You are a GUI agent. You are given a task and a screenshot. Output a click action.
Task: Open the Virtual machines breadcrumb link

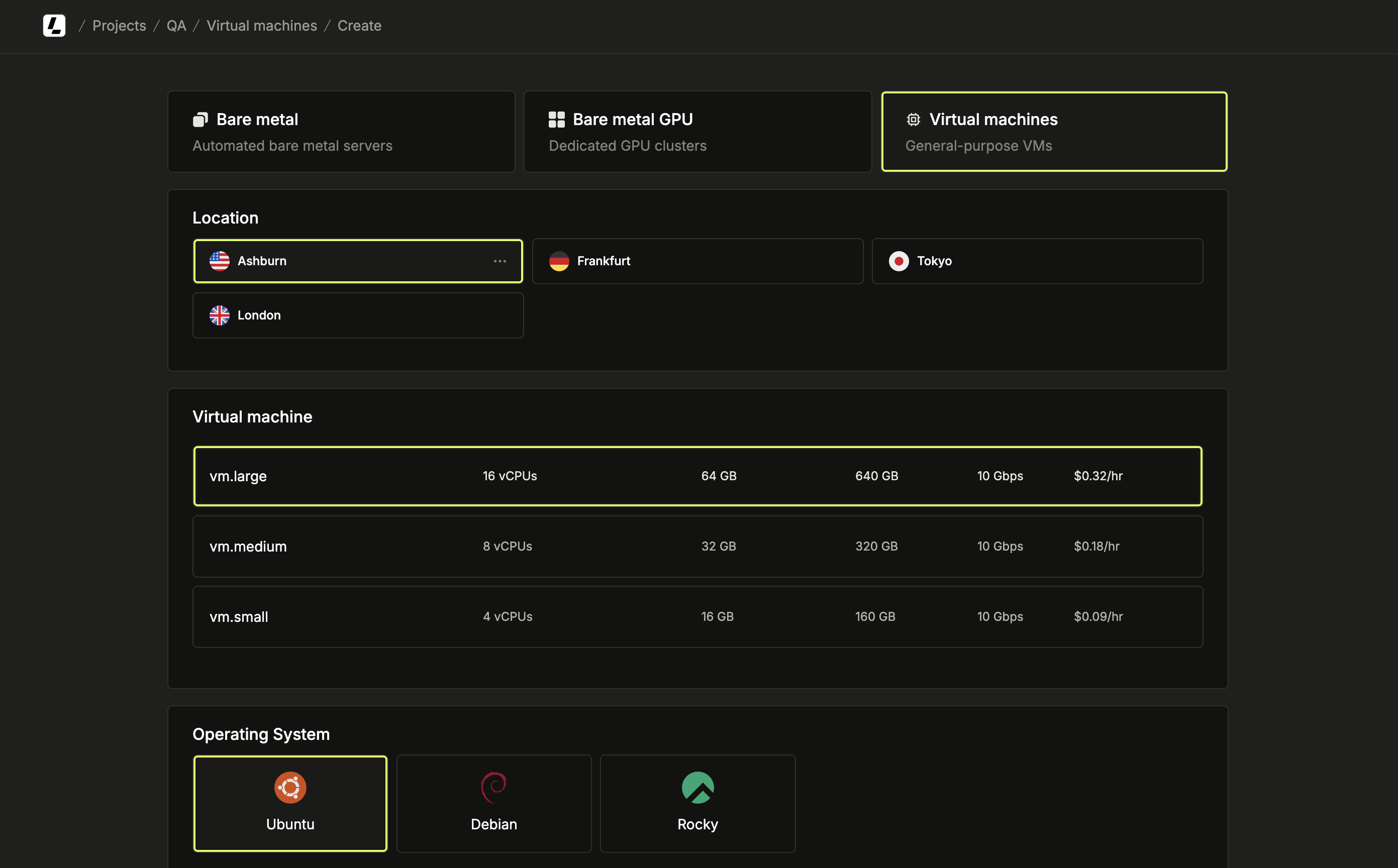pos(262,26)
